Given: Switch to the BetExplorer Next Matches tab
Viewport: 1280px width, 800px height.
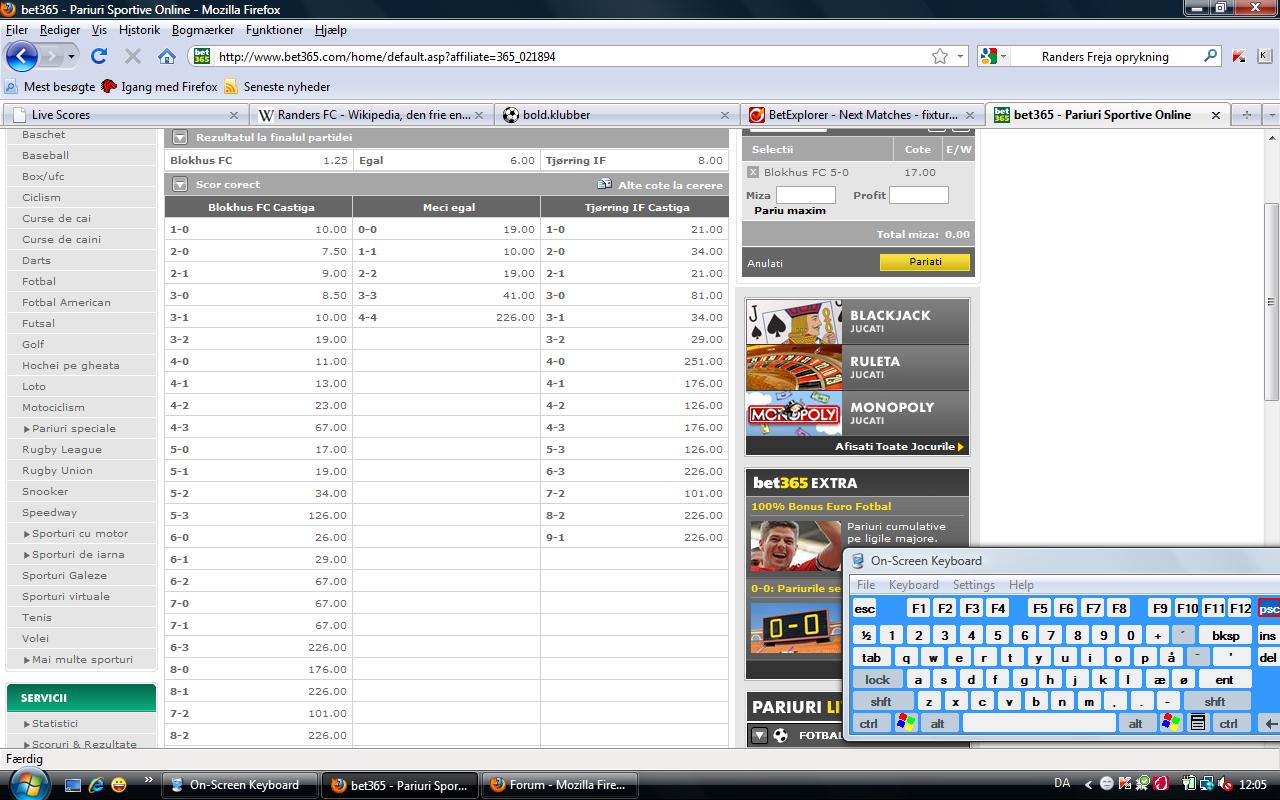Looking at the screenshot, I should tap(863, 115).
